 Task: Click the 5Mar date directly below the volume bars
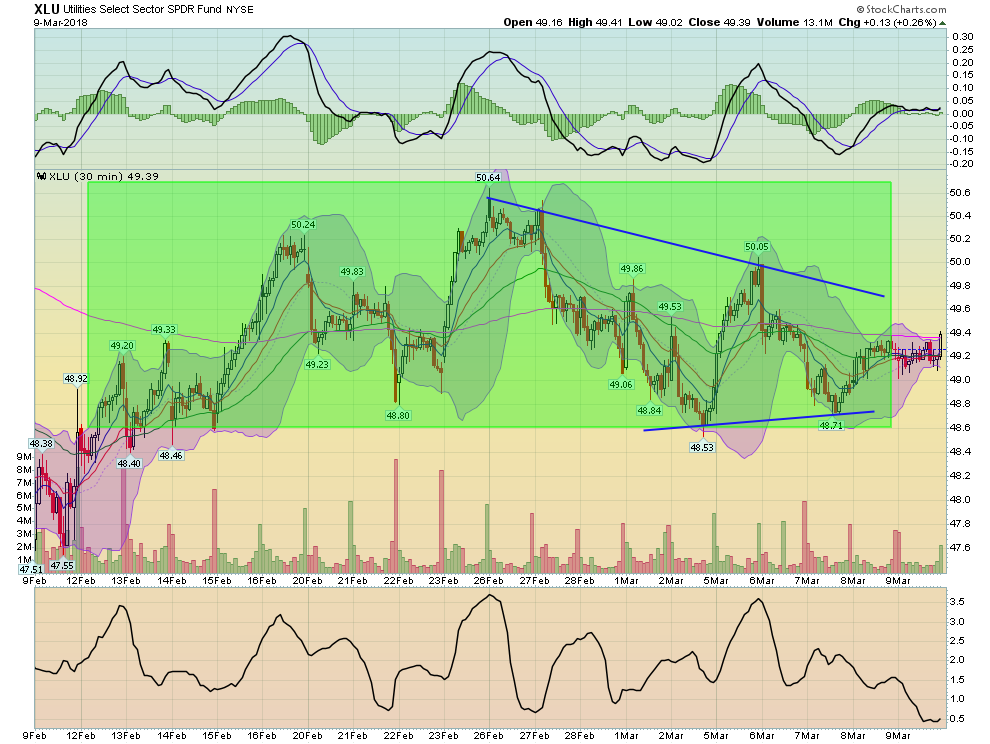tap(715, 580)
